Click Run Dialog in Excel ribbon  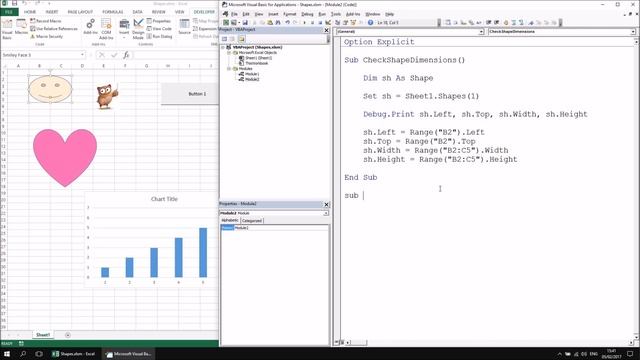click(x=159, y=36)
